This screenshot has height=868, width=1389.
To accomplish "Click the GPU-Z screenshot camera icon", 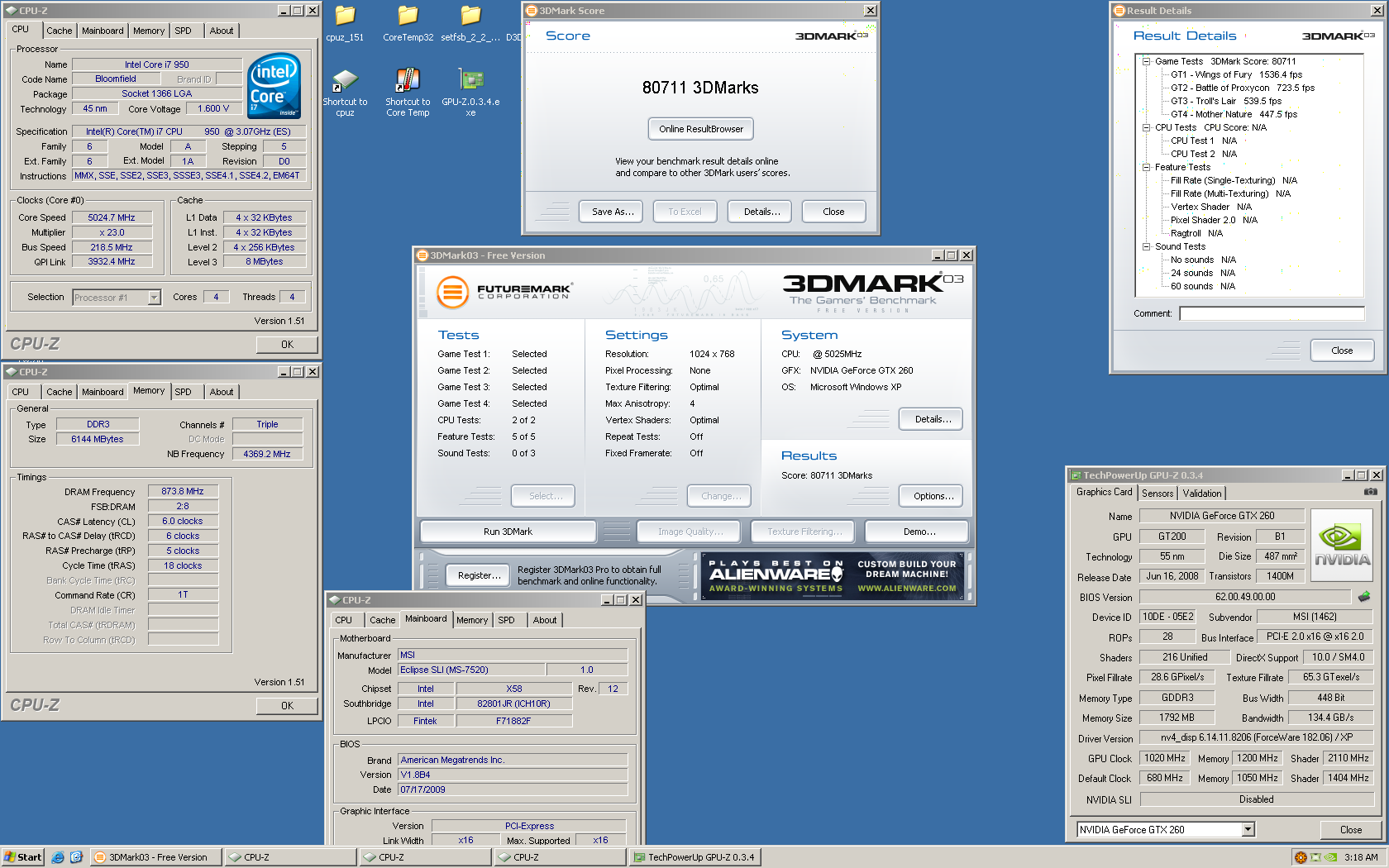I will [1370, 492].
